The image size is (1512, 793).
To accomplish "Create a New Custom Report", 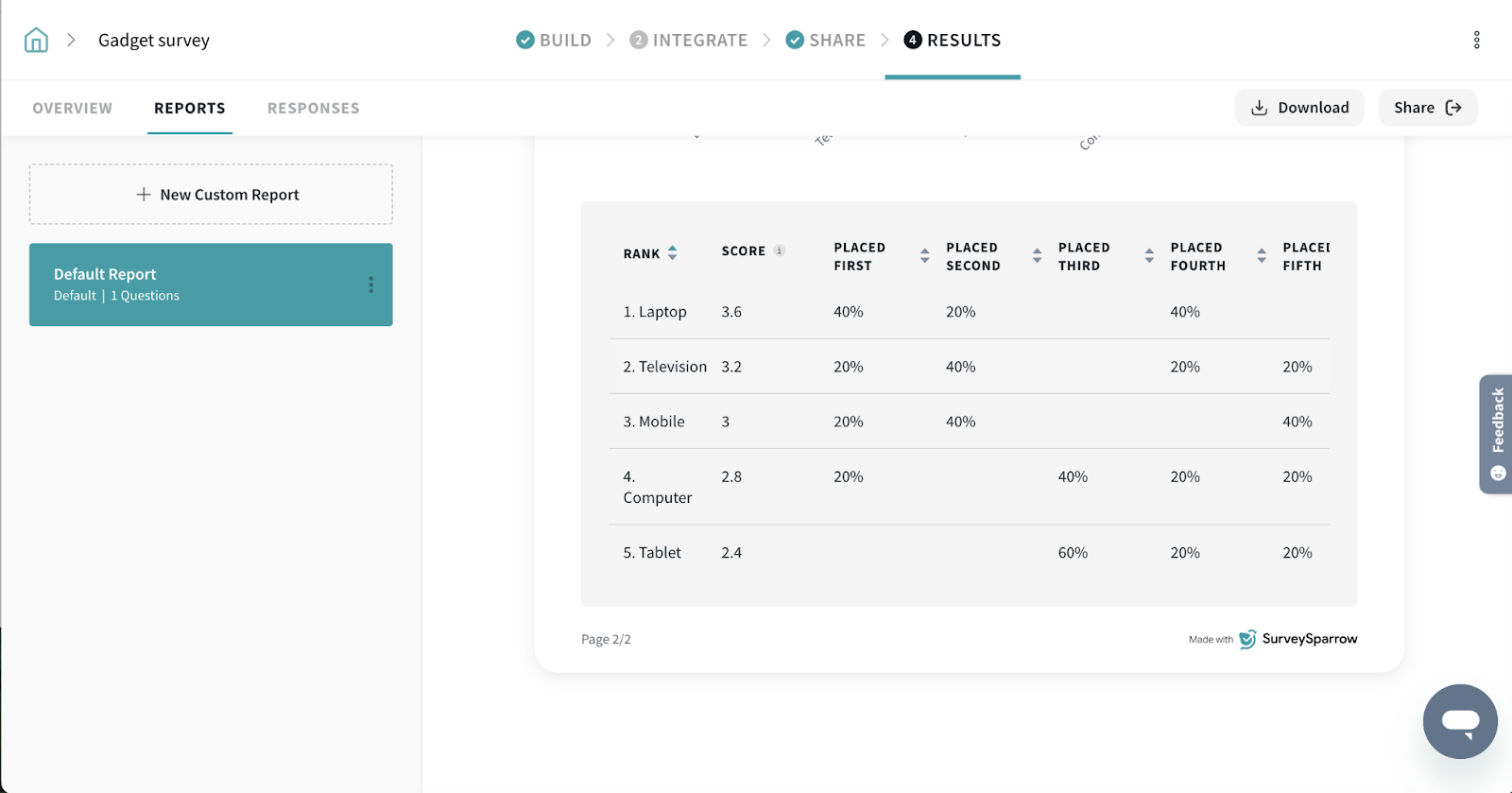I will click(211, 194).
